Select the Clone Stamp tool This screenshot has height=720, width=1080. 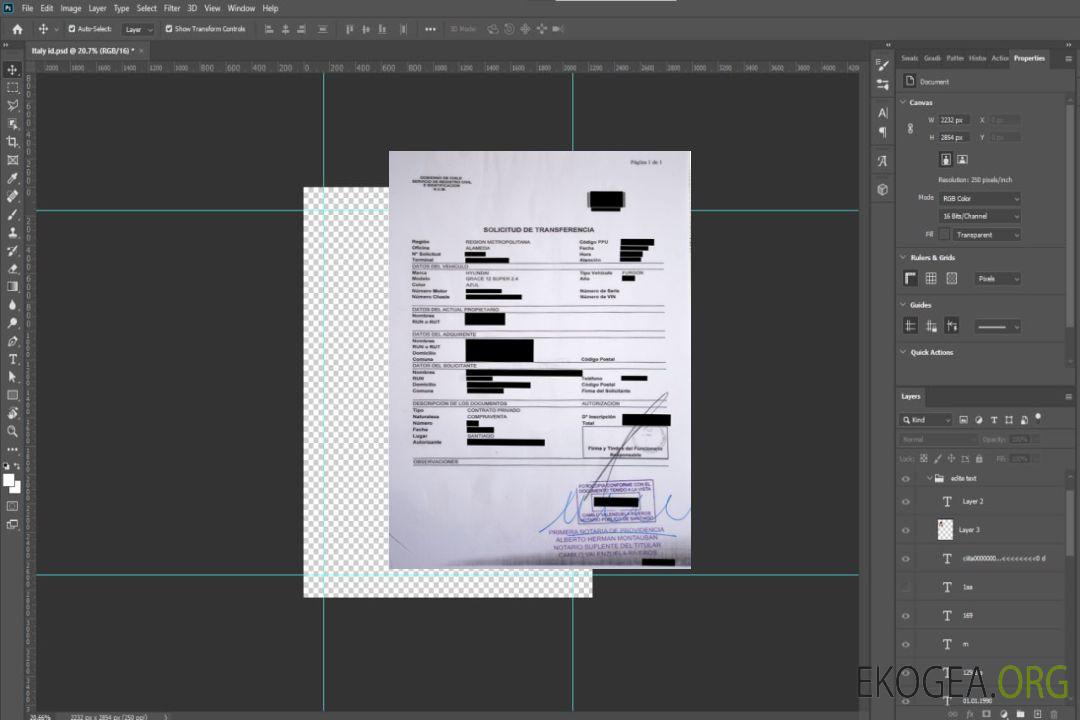pos(12,232)
